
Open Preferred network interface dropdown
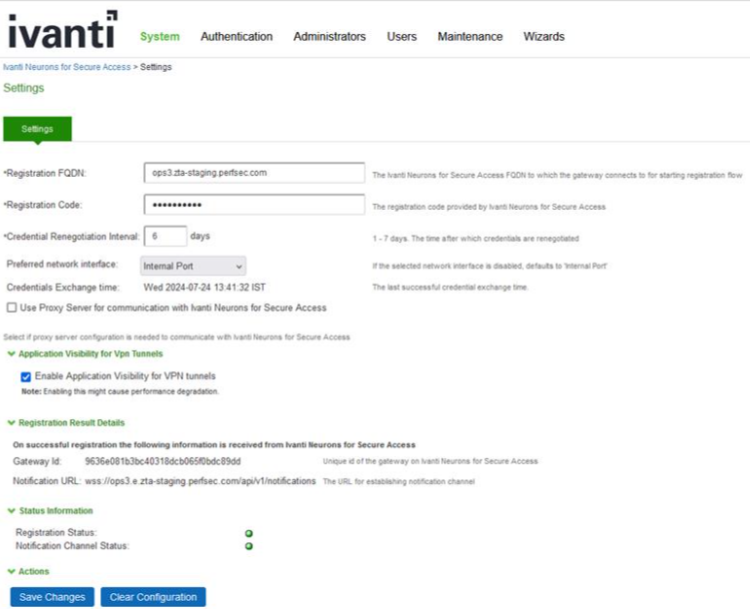tap(192, 266)
